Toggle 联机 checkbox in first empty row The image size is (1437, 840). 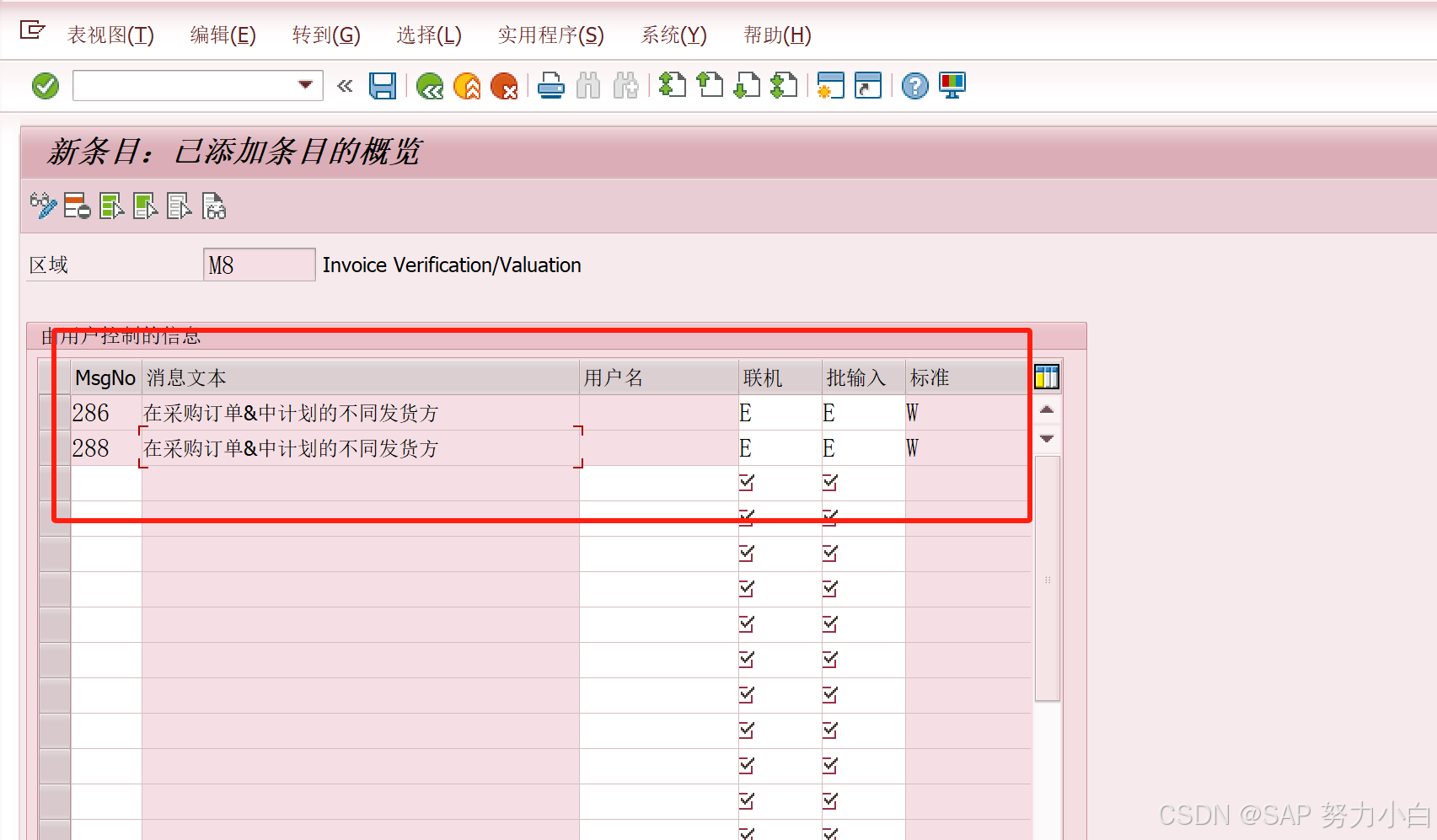point(747,483)
